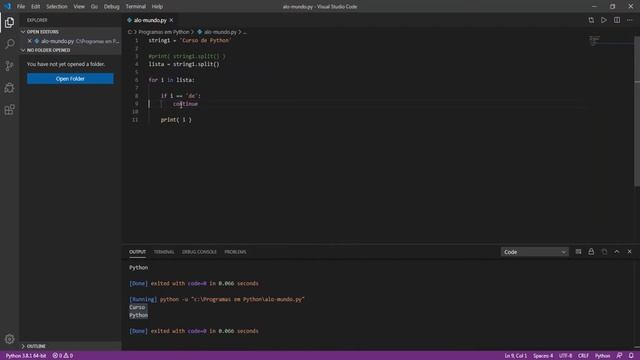The height and width of the screenshot is (360, 640).
Task: Change the UTF-8 encoding setting
Action: (565, 356)
